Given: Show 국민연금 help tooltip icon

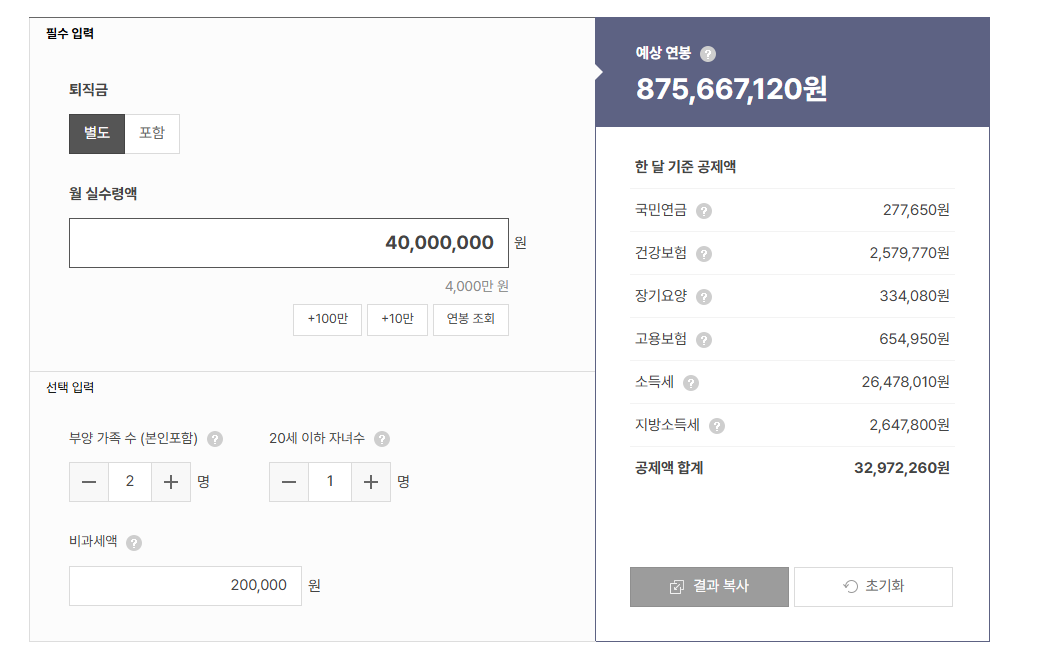Looking at the screenshot, I should tap(704, 211).
